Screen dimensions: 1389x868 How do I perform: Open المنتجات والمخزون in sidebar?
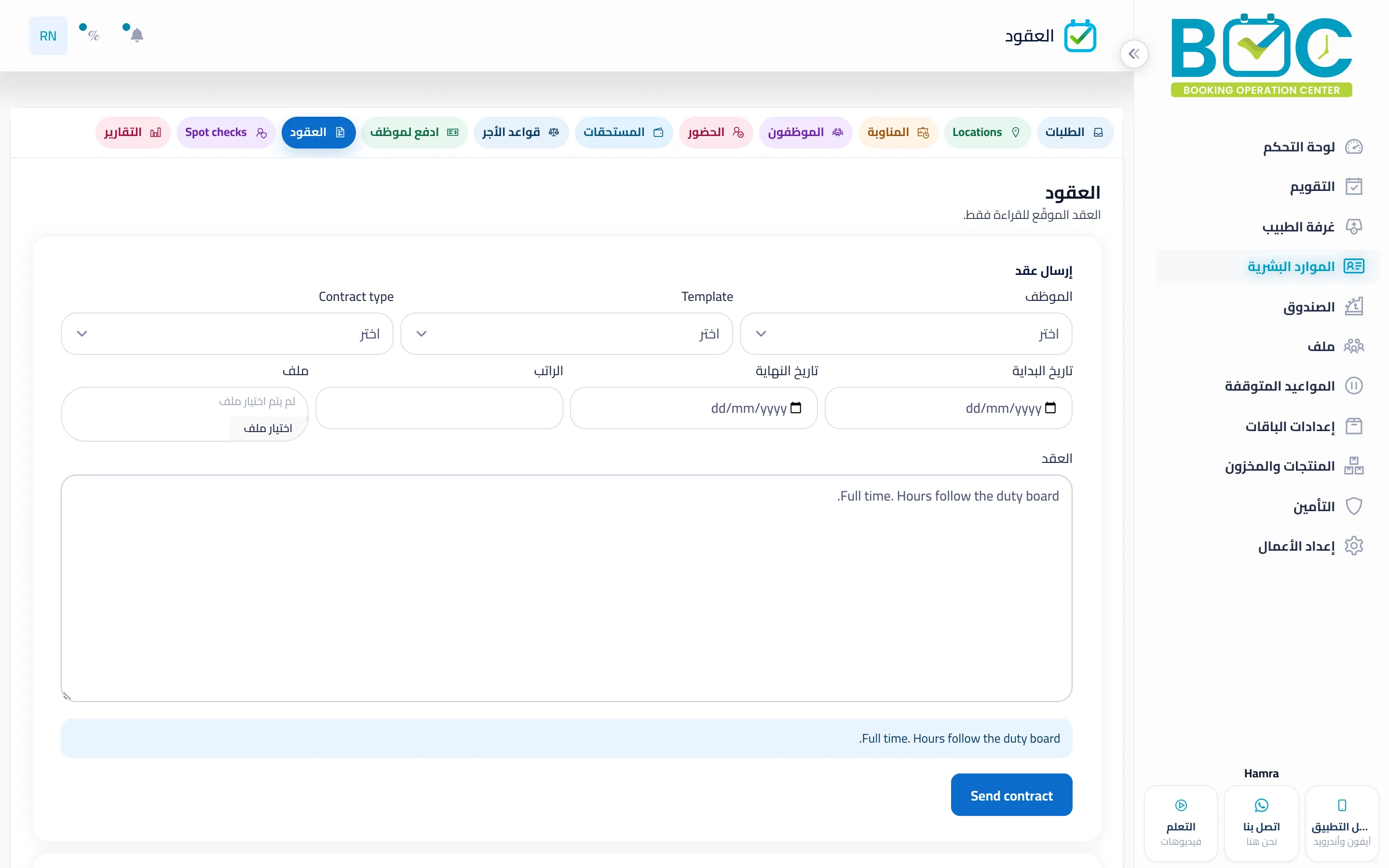coord(1267,465)
